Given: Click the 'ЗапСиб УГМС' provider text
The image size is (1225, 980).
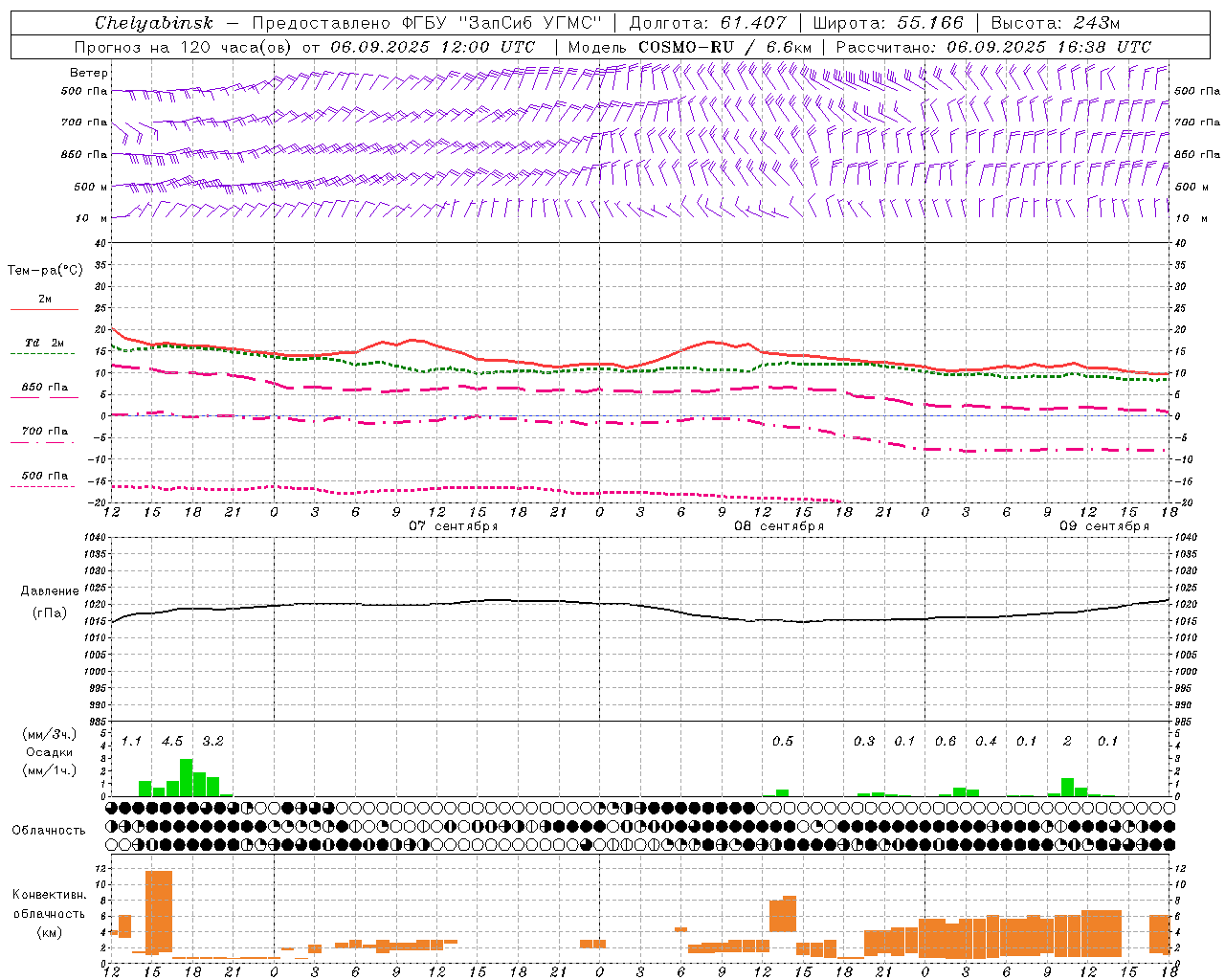Looking at the screenshot, I should tap(530, 23).
